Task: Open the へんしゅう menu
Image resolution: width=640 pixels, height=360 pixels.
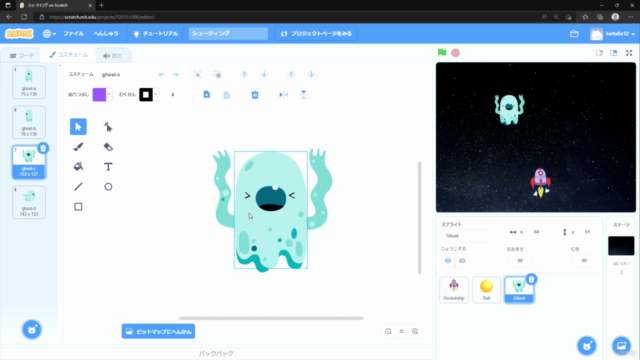Action: point(106,33)
